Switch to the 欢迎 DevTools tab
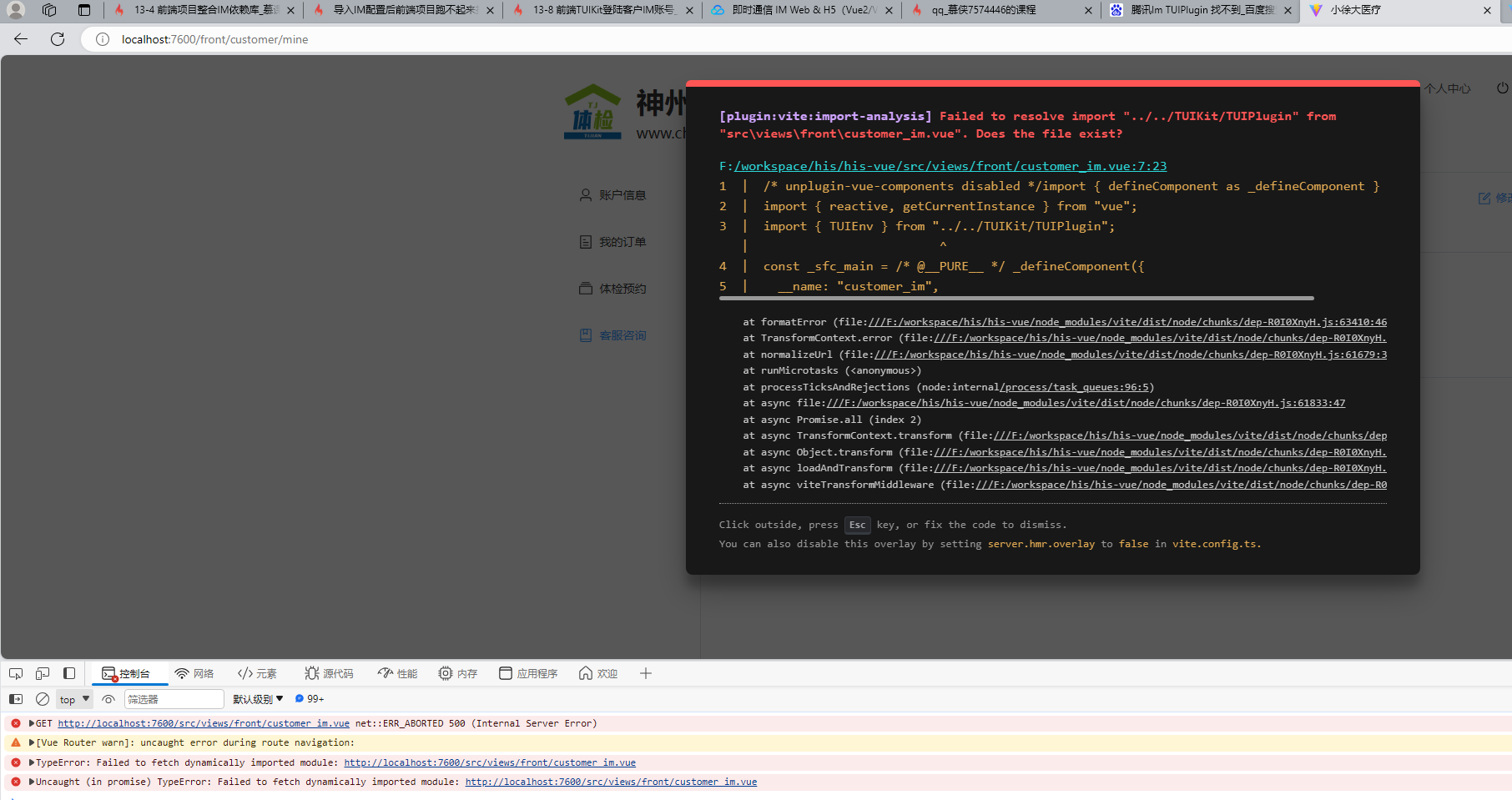 point(598,673)
